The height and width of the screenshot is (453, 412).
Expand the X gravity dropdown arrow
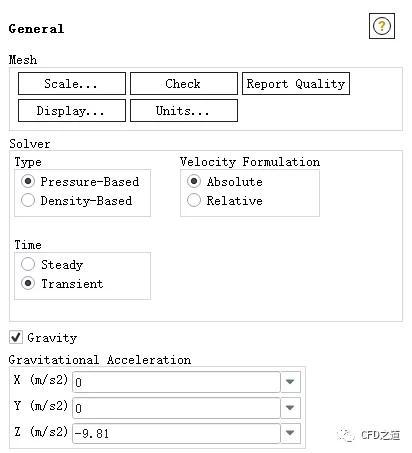(x=290, y=382)
